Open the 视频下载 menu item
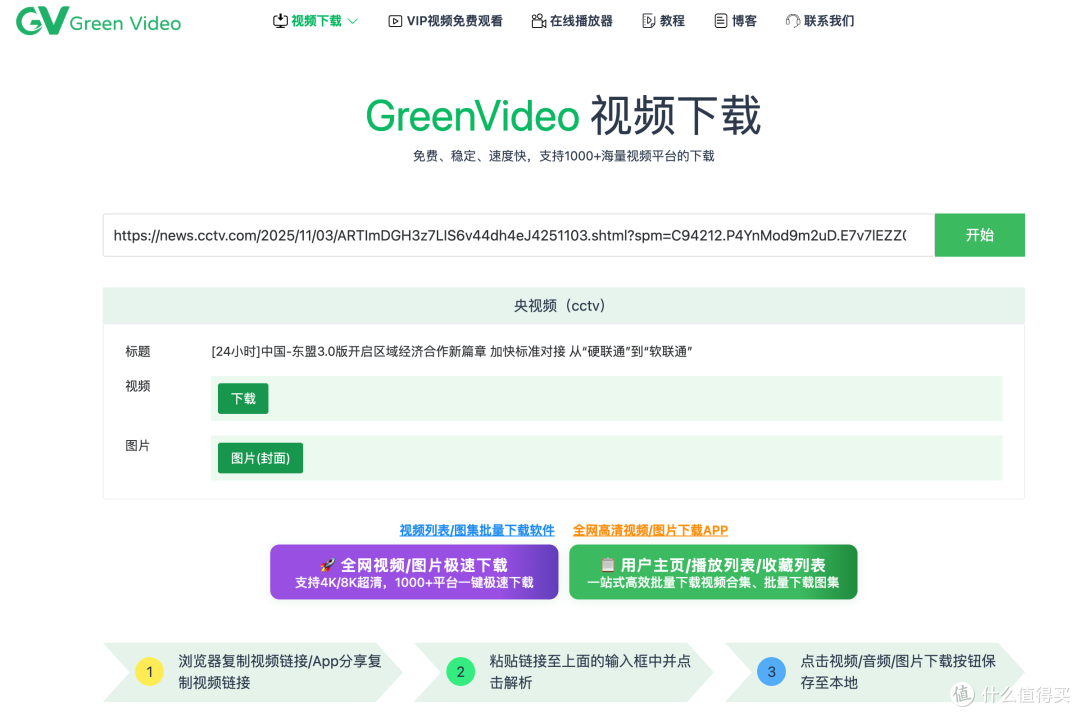This screenshot has height=717, width=1080. [316, 21]
